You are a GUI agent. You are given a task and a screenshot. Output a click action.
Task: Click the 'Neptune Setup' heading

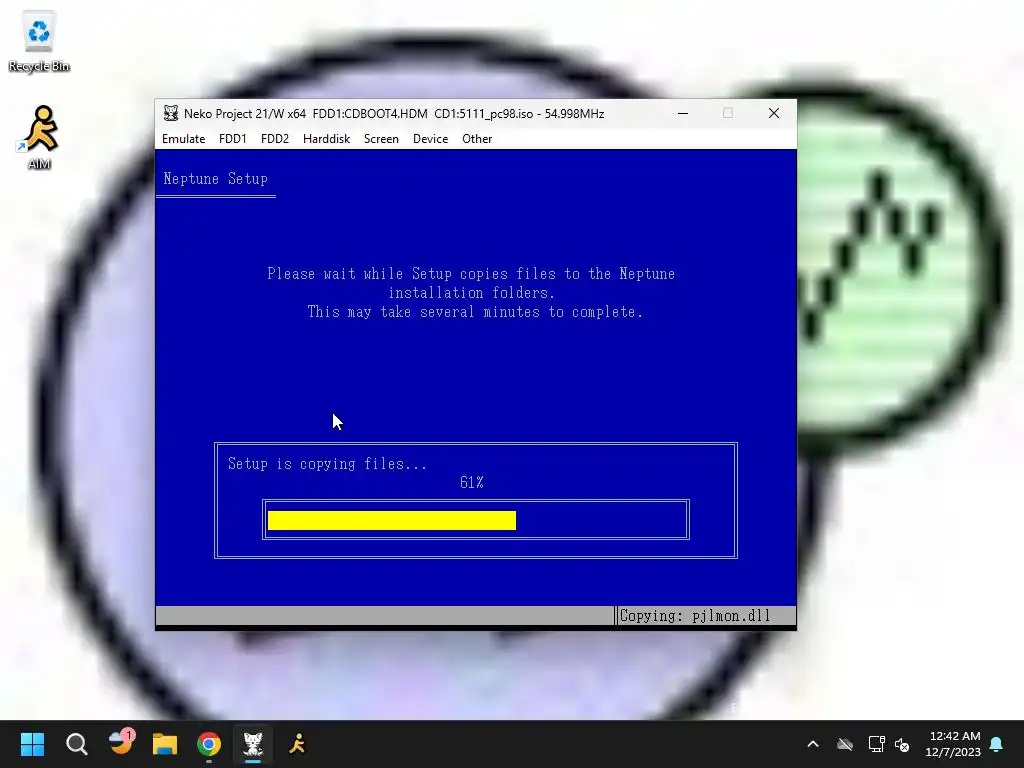coord(216,178)
